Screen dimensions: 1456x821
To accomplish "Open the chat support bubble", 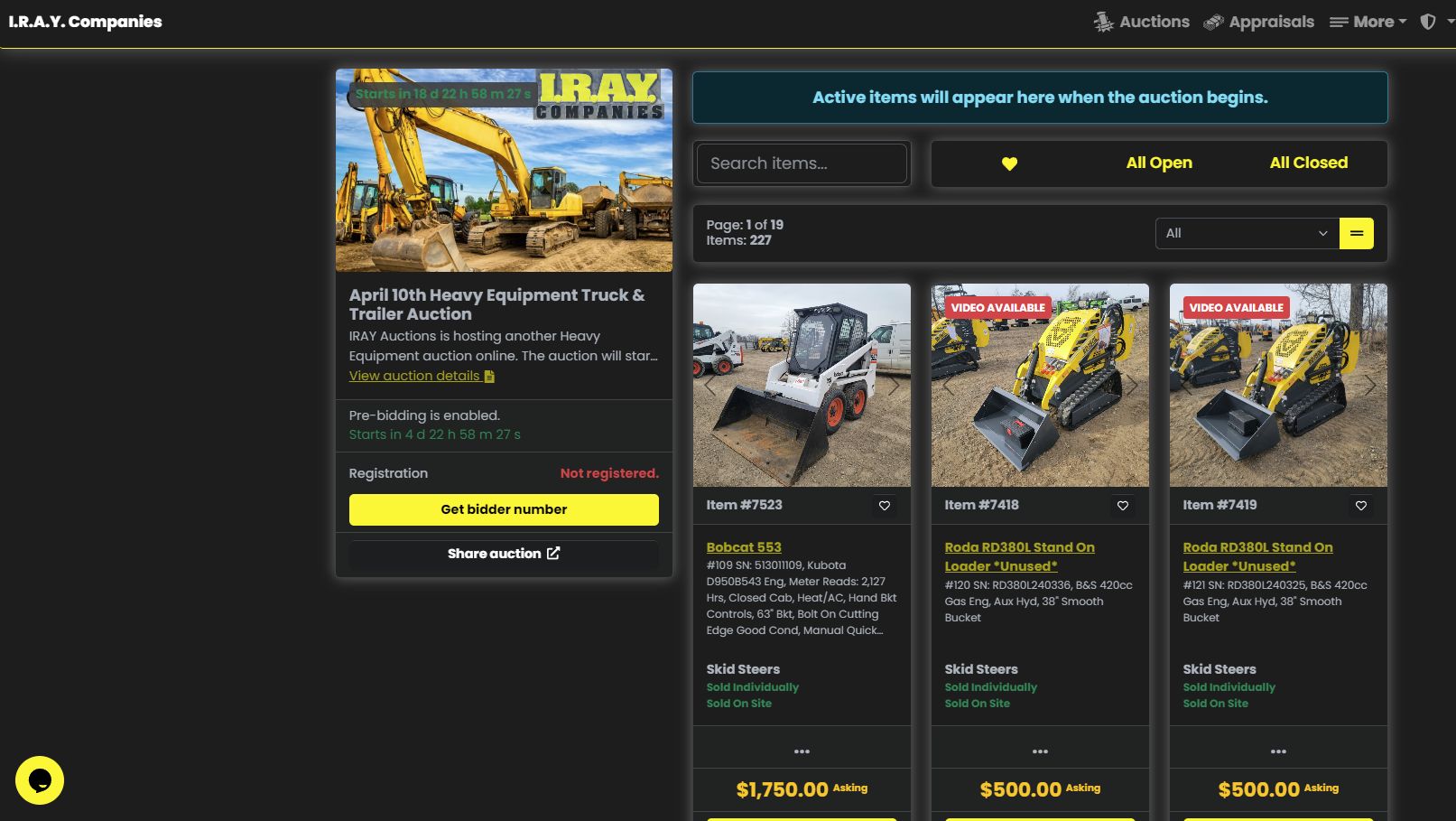I will coord(40,780).
